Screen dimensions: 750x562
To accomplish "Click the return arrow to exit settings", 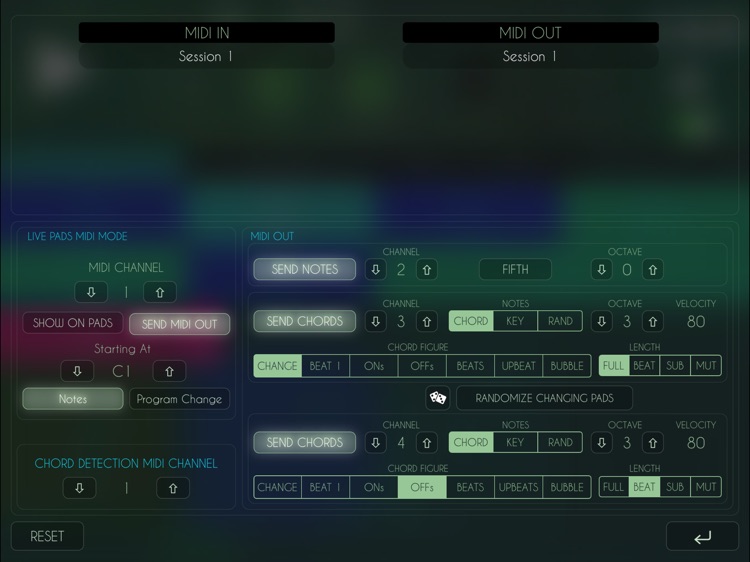I will [702, 537].
